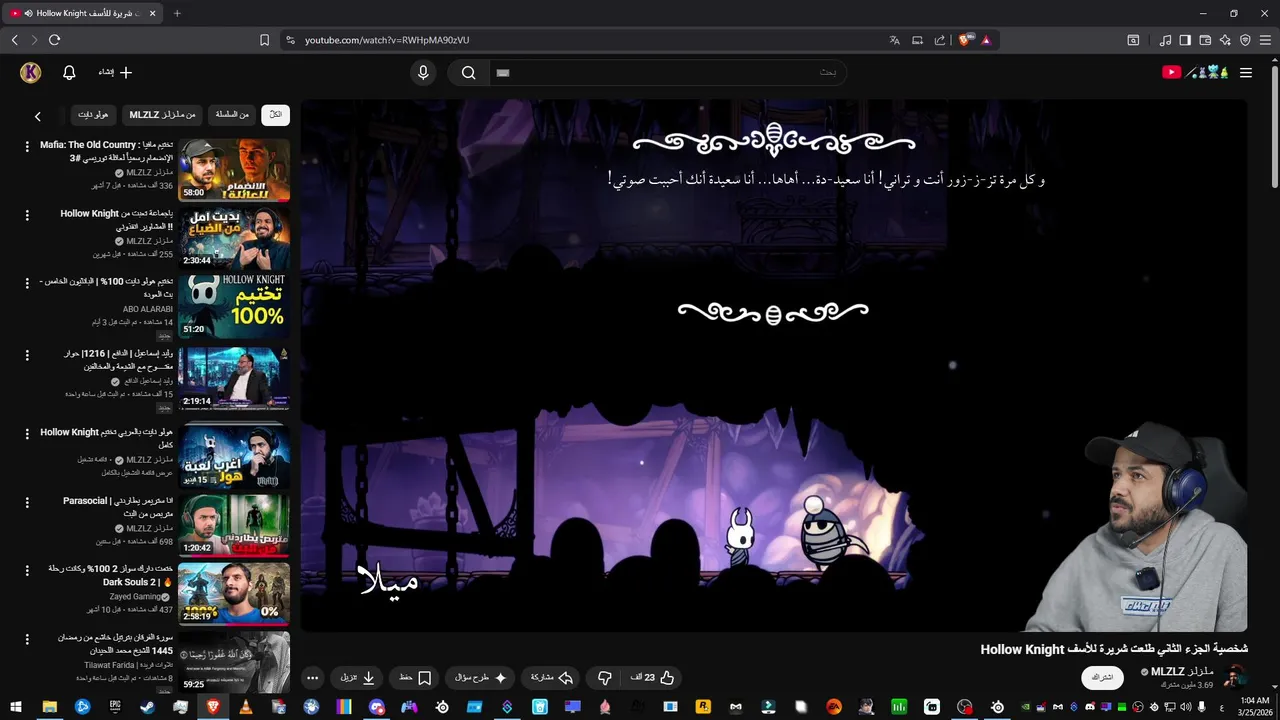Open Brave browser taskbar icon

pos(212,706)
